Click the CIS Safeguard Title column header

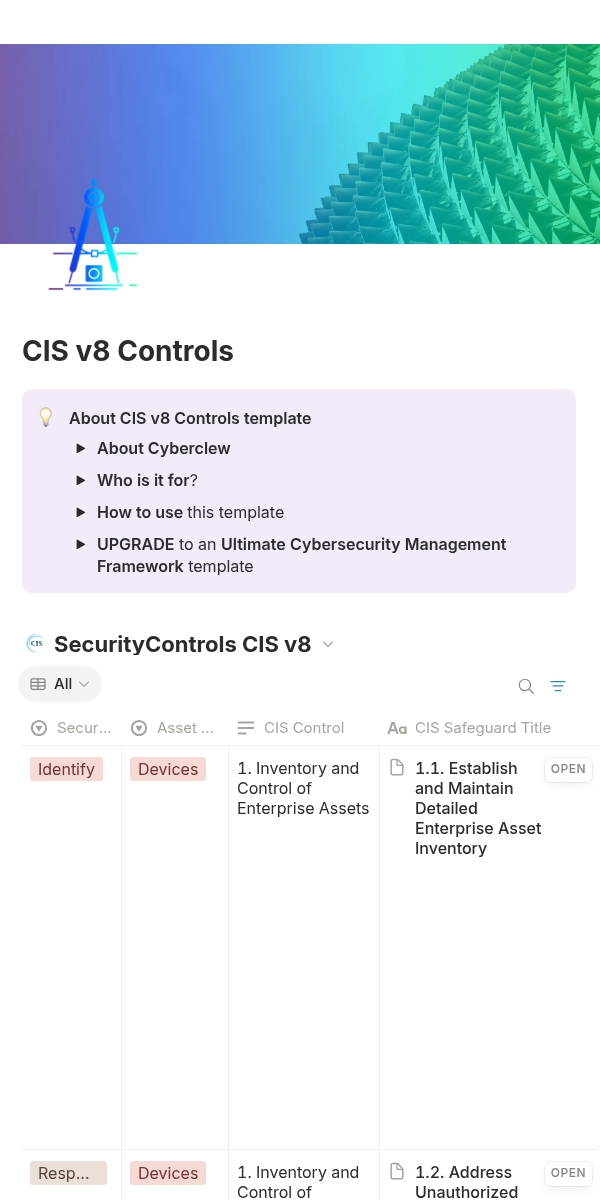click(482, 728)
